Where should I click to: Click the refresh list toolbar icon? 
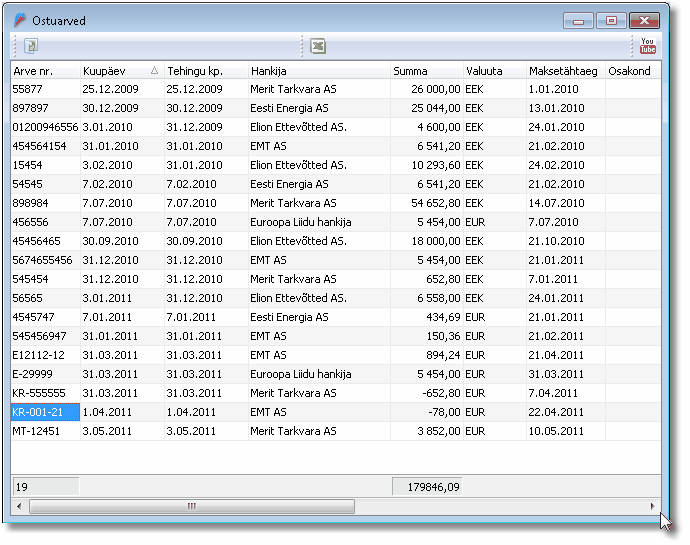click(31, 46)
